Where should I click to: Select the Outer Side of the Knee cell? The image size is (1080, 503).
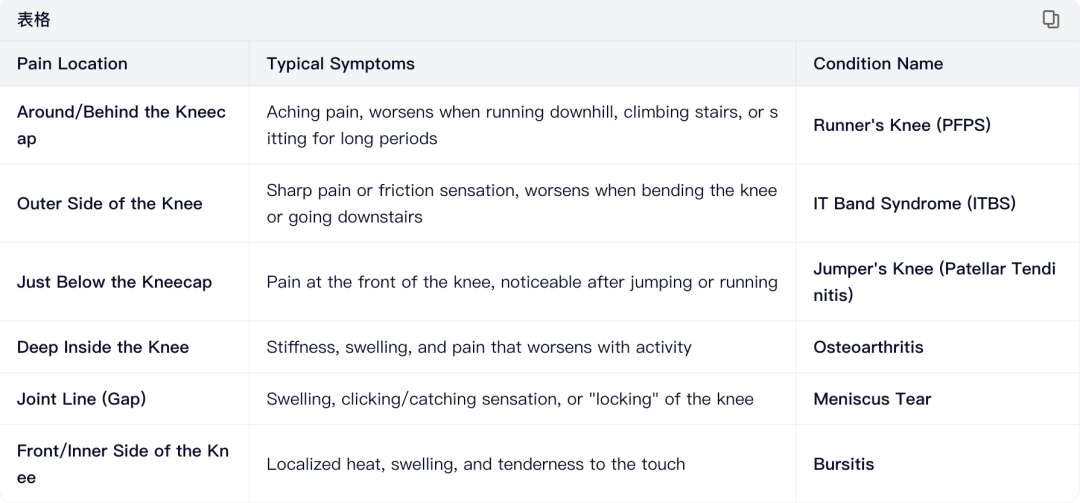pos(109,203)
